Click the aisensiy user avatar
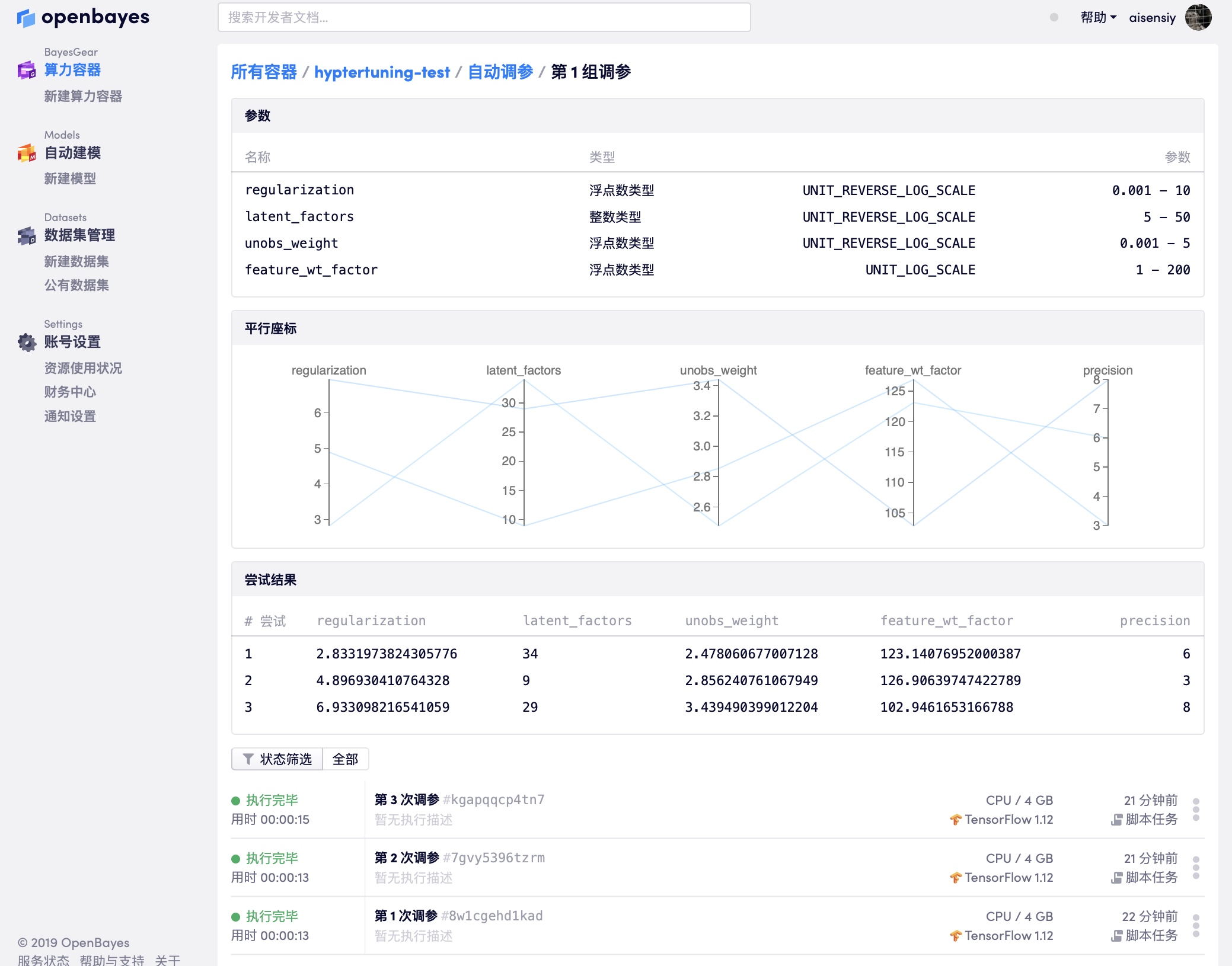This screenshot has height=966, width=1232. 1198,18
